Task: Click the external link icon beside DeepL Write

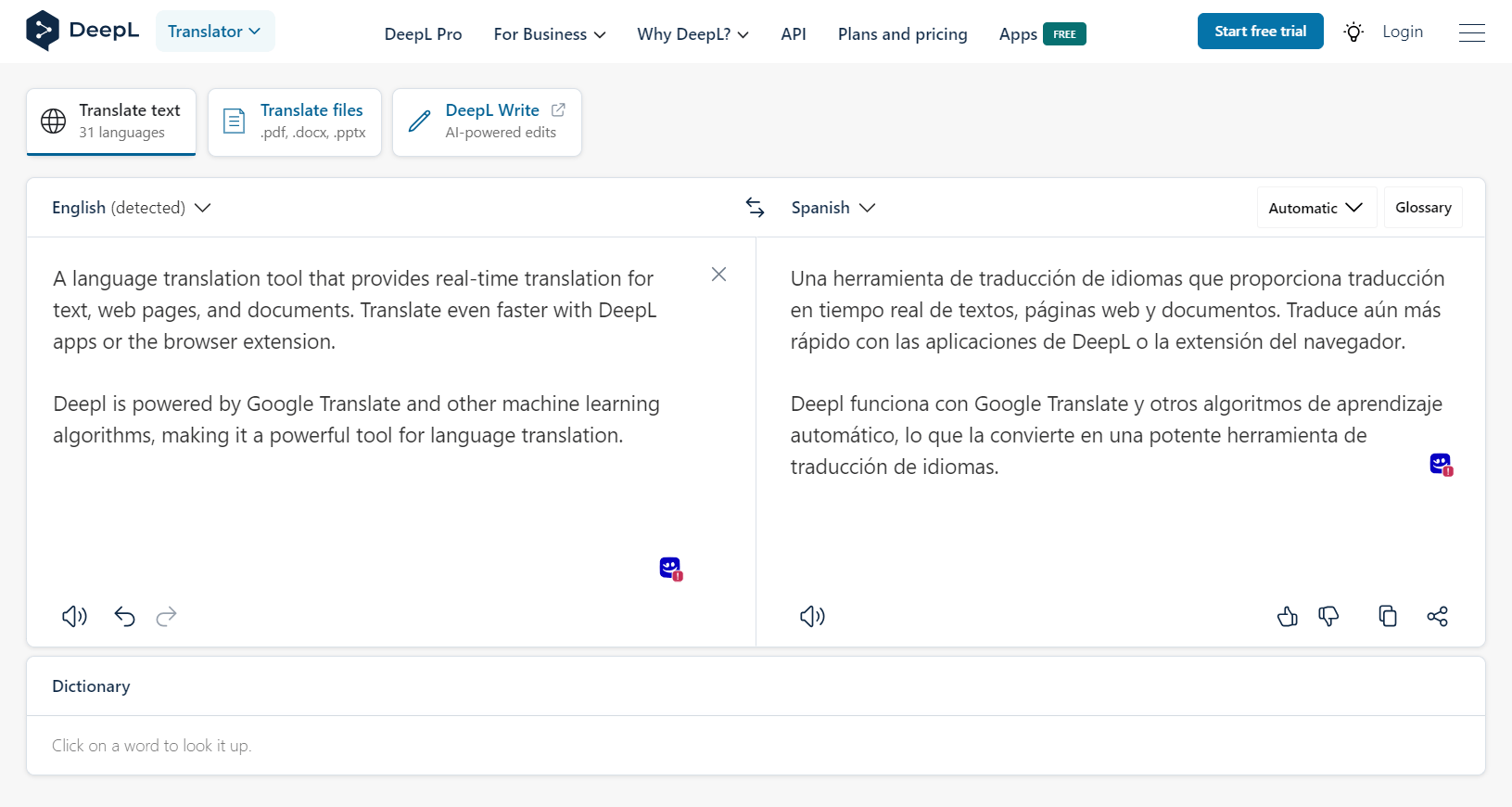Action: point(558,109)
